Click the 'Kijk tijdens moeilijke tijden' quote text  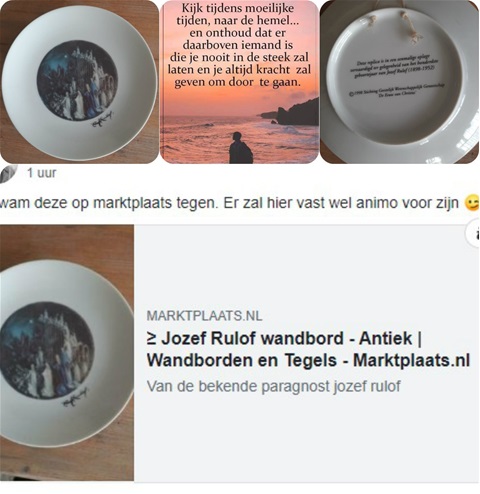(239, 46)
